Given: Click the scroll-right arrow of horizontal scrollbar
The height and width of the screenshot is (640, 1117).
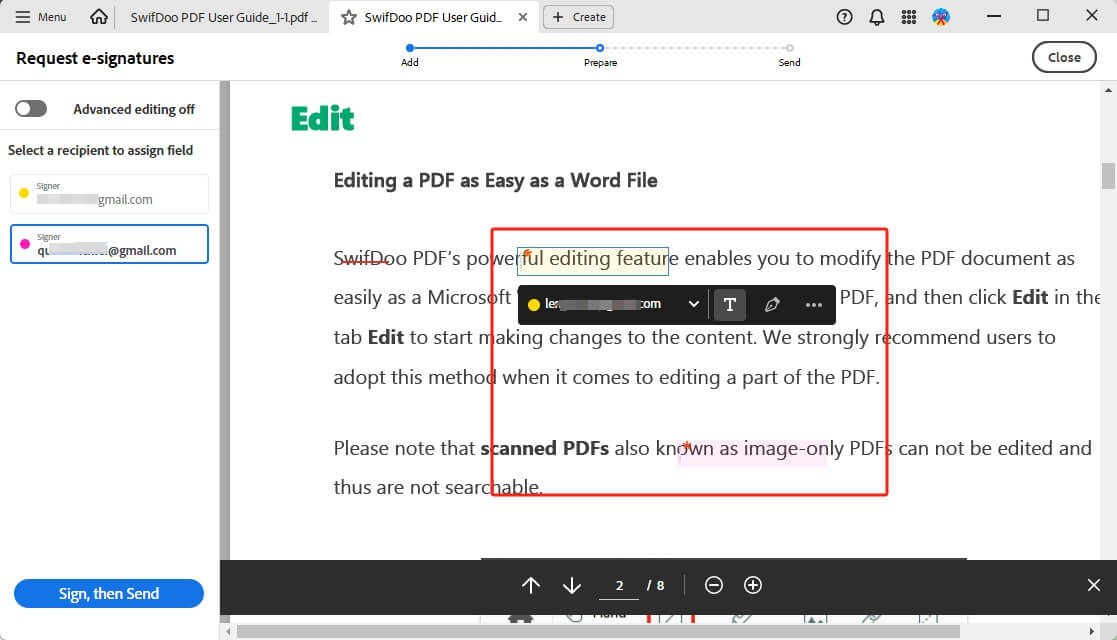Looking at the screenshot, I should pos(1091,631).
